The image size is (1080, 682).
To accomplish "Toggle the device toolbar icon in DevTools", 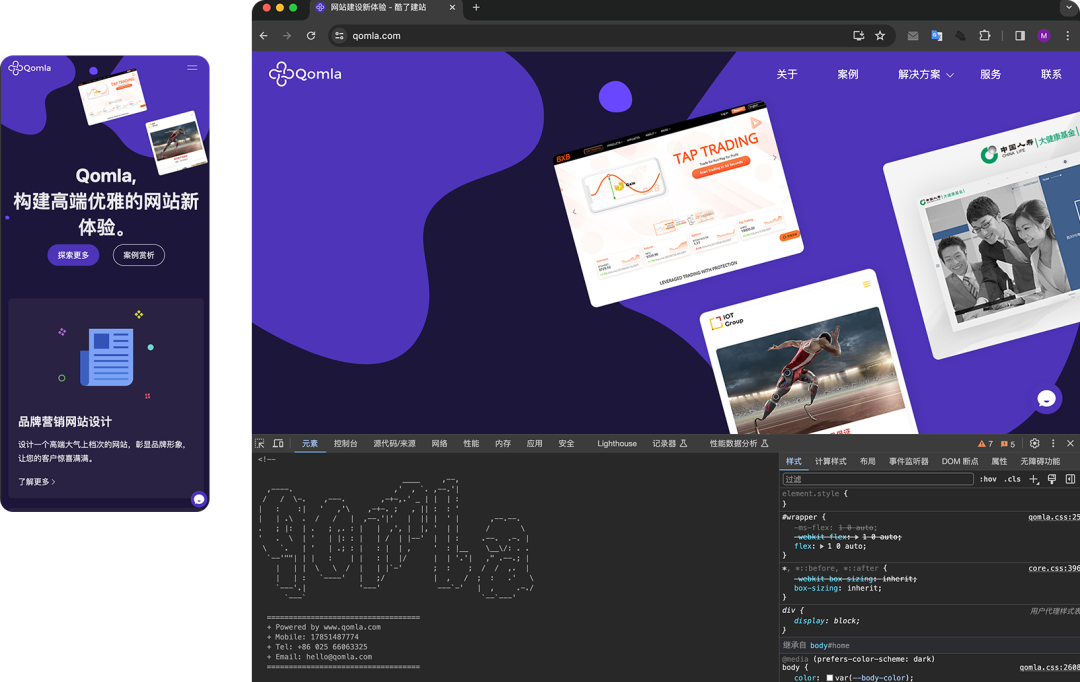I will [278, 443].
